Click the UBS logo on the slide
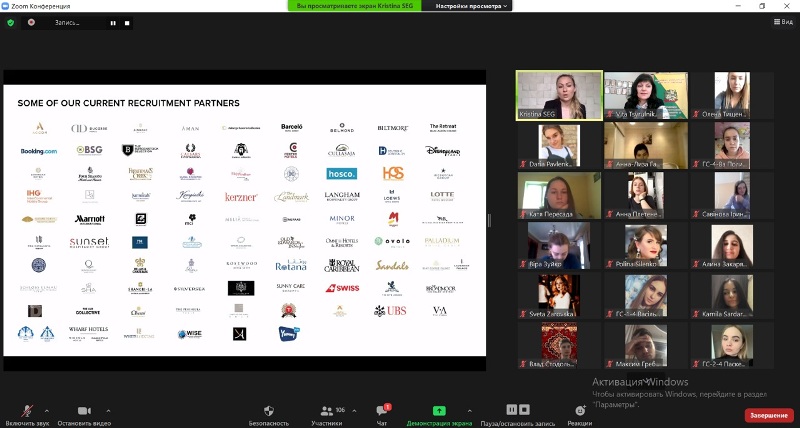The width and height of the screenshot is (800, 428). (391, 311)
